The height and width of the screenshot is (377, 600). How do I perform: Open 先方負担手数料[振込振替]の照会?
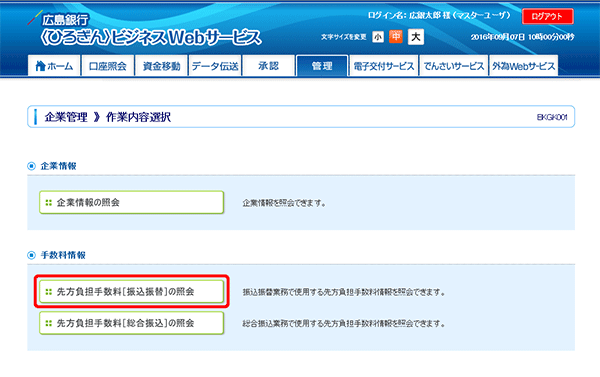132,292
